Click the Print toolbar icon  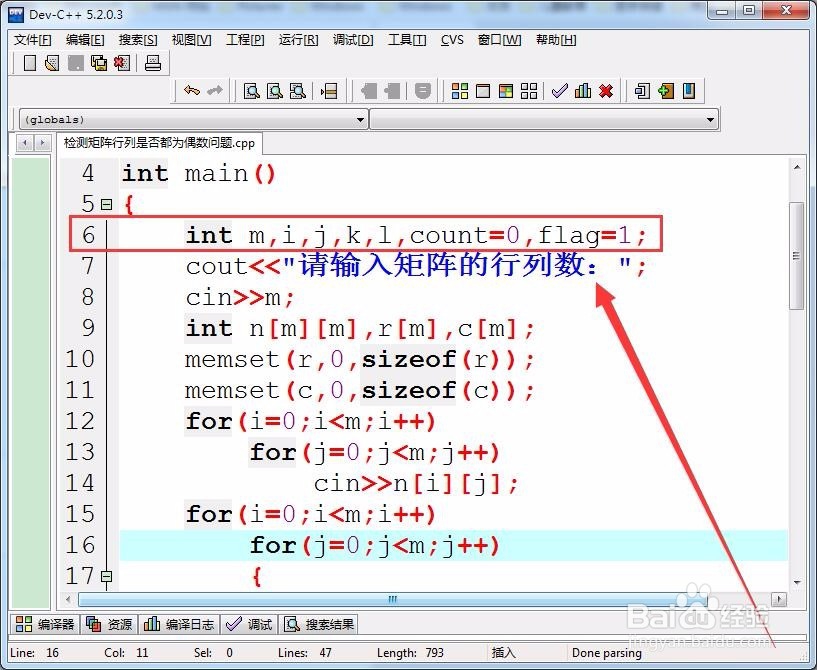tap(153, 63)
